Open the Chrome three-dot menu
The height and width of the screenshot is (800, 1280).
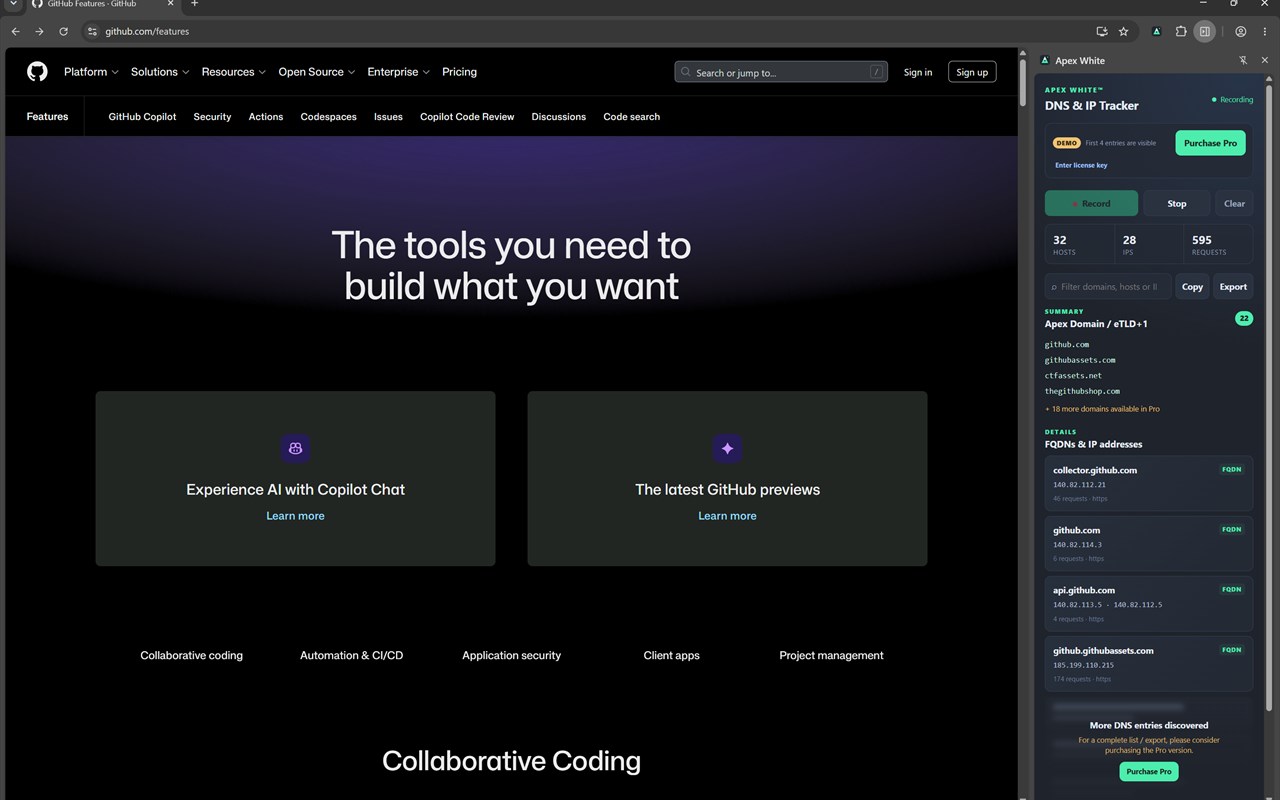1265,31
